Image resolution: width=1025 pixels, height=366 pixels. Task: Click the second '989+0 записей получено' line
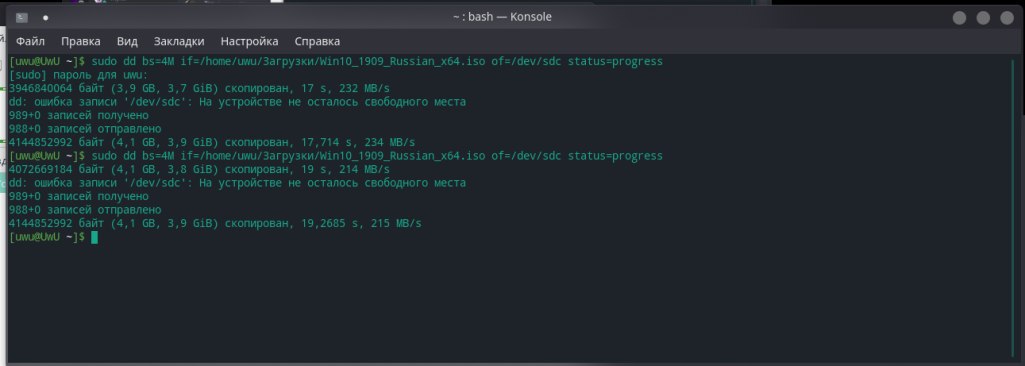78,197
